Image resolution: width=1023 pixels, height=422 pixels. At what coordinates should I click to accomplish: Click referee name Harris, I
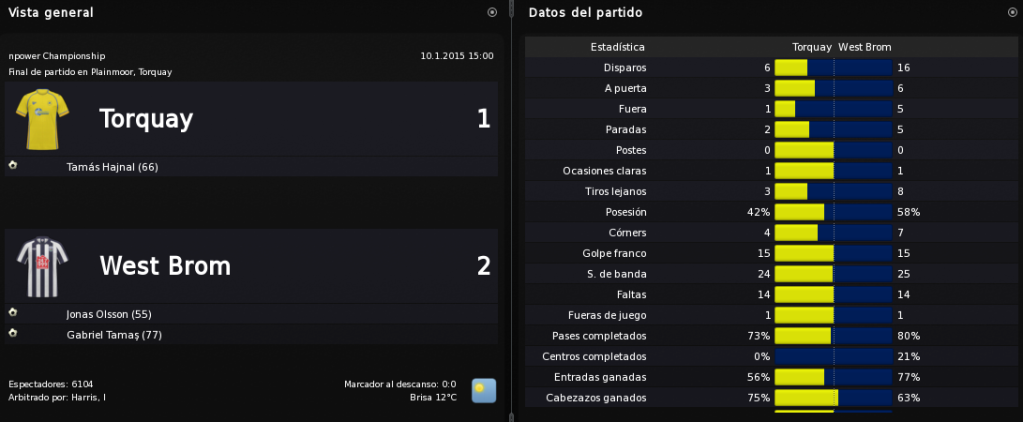89,397
